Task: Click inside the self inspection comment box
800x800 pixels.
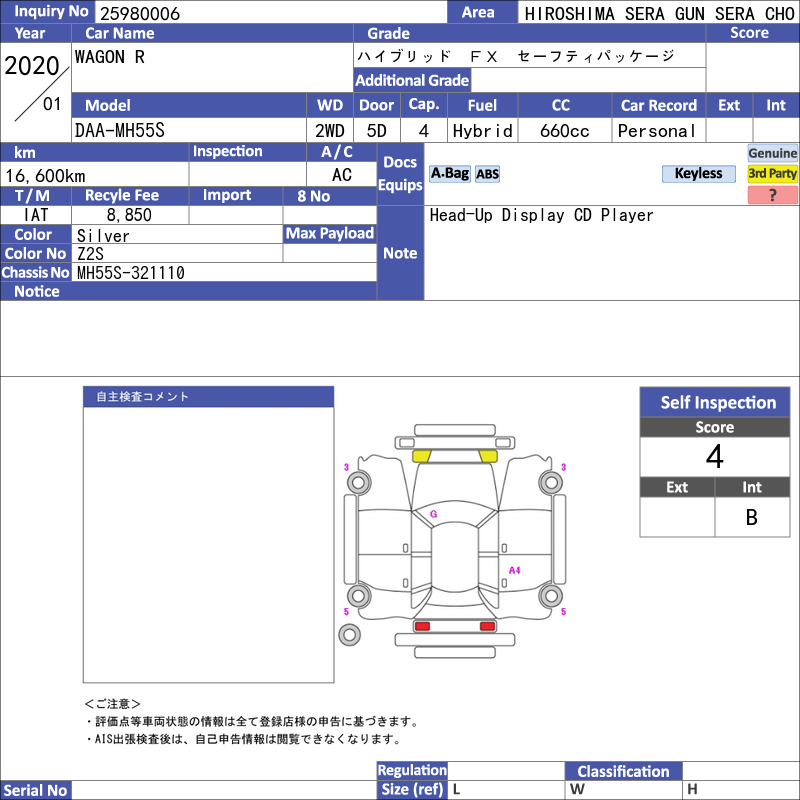Action: (209, 544)
